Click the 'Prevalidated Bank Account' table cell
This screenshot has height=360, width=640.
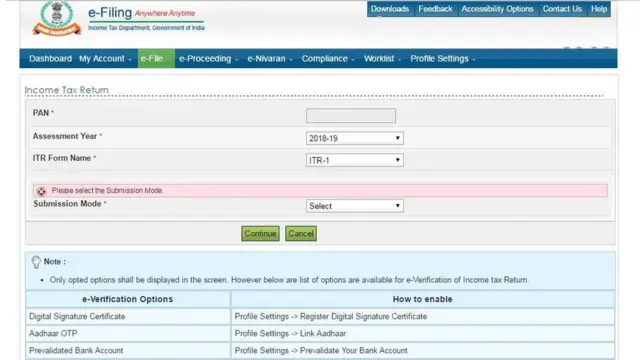click(128, 351)
